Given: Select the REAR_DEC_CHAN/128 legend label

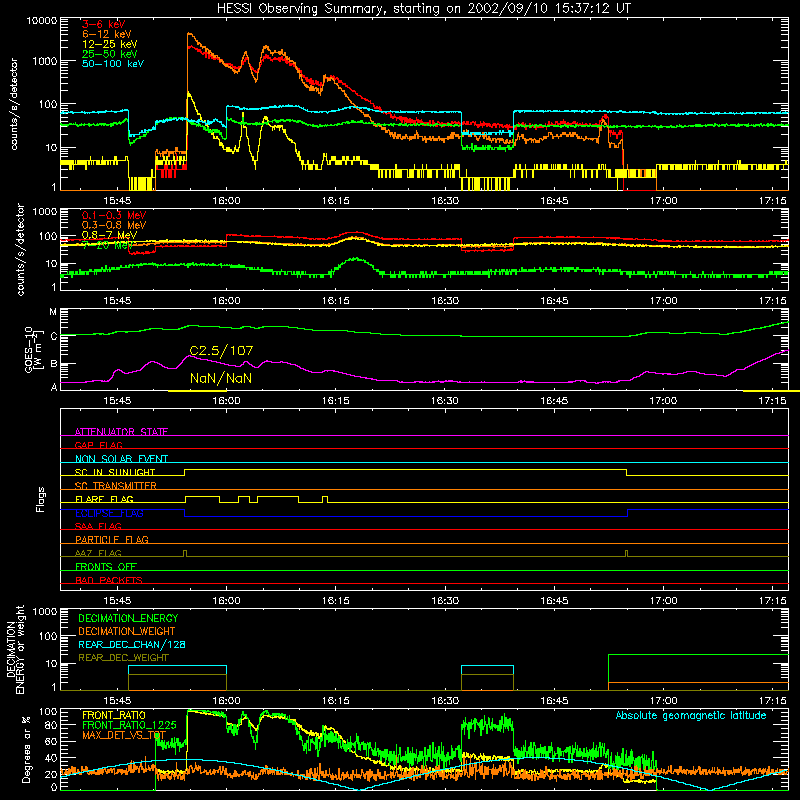Looking at the screenshot, I should [132, 644].
